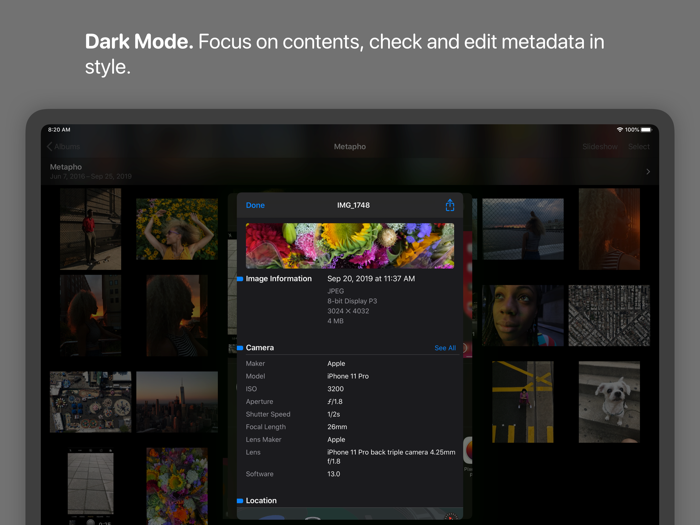Viewport: 700px width, 525px height.
Task: Select the date Sep 20, 2019 at 11:37 AM
Action: [371, 279]
